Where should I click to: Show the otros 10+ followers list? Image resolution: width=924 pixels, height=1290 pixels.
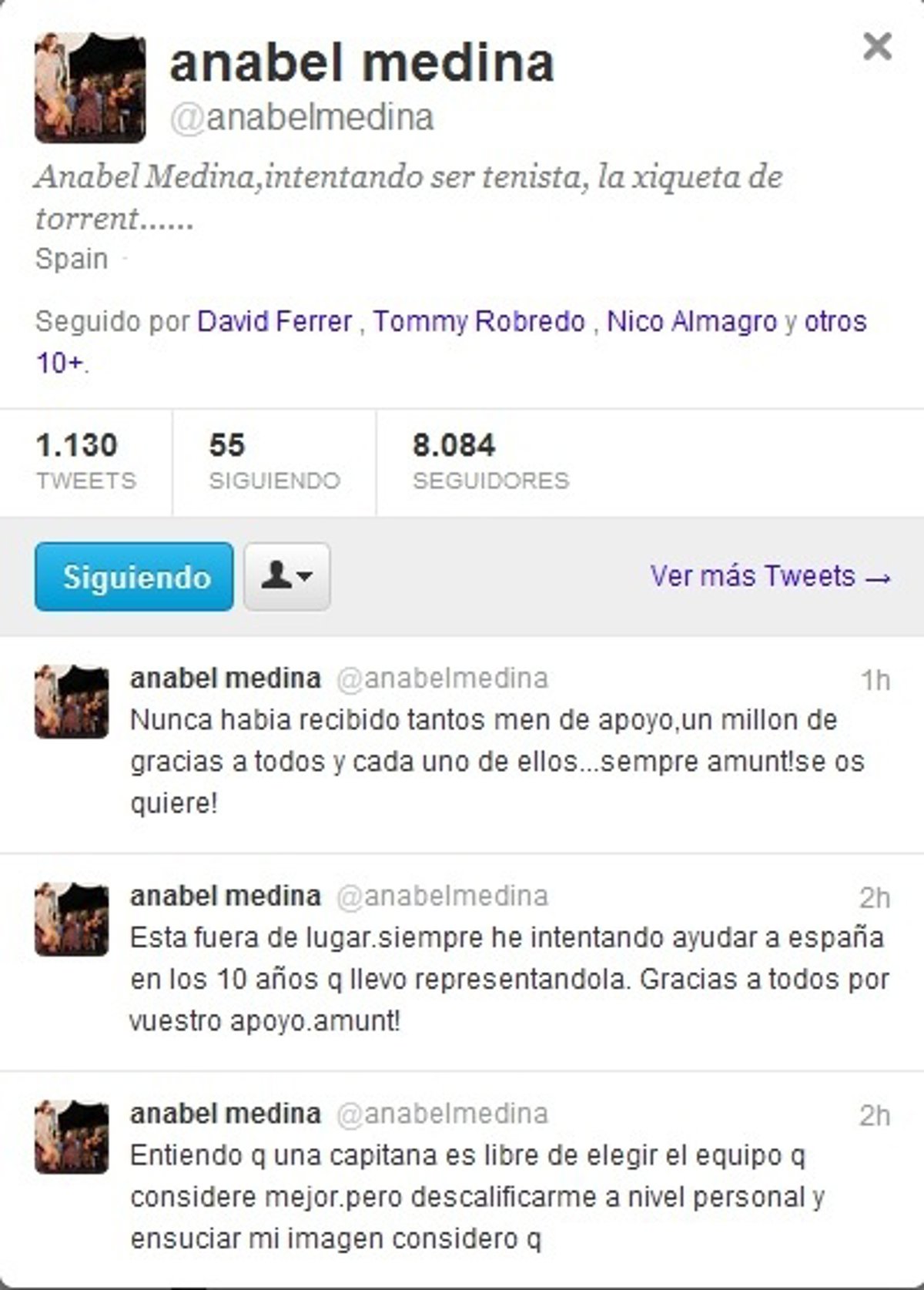pos(450,341)
